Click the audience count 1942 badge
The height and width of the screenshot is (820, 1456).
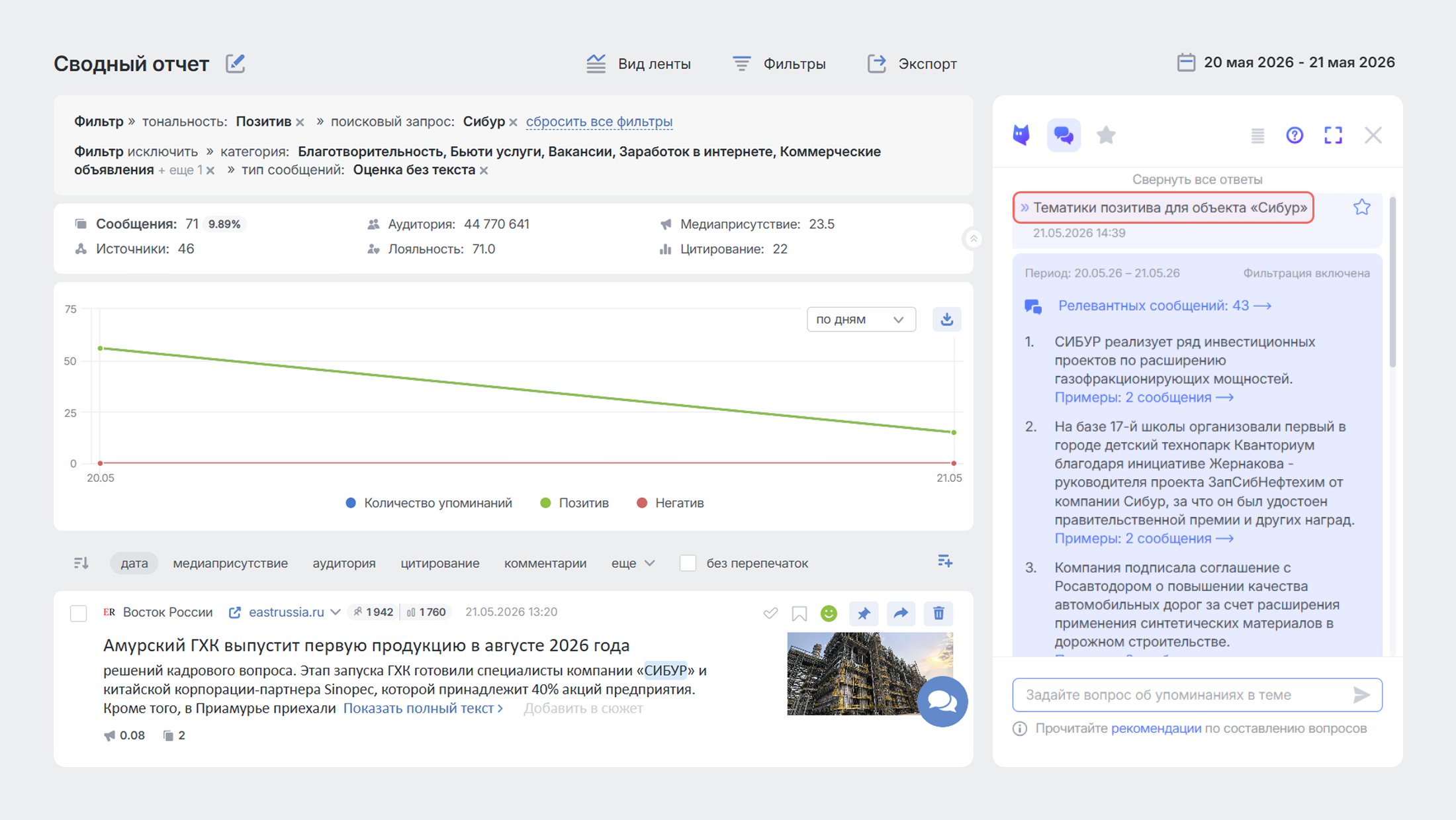pos(374,612)
